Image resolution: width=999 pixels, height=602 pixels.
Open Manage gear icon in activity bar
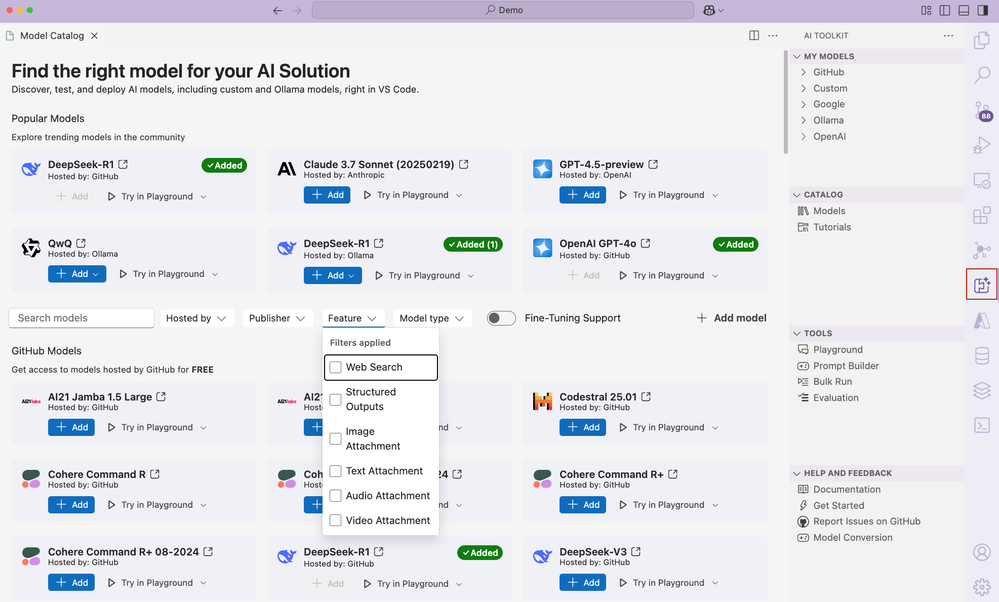982,586
